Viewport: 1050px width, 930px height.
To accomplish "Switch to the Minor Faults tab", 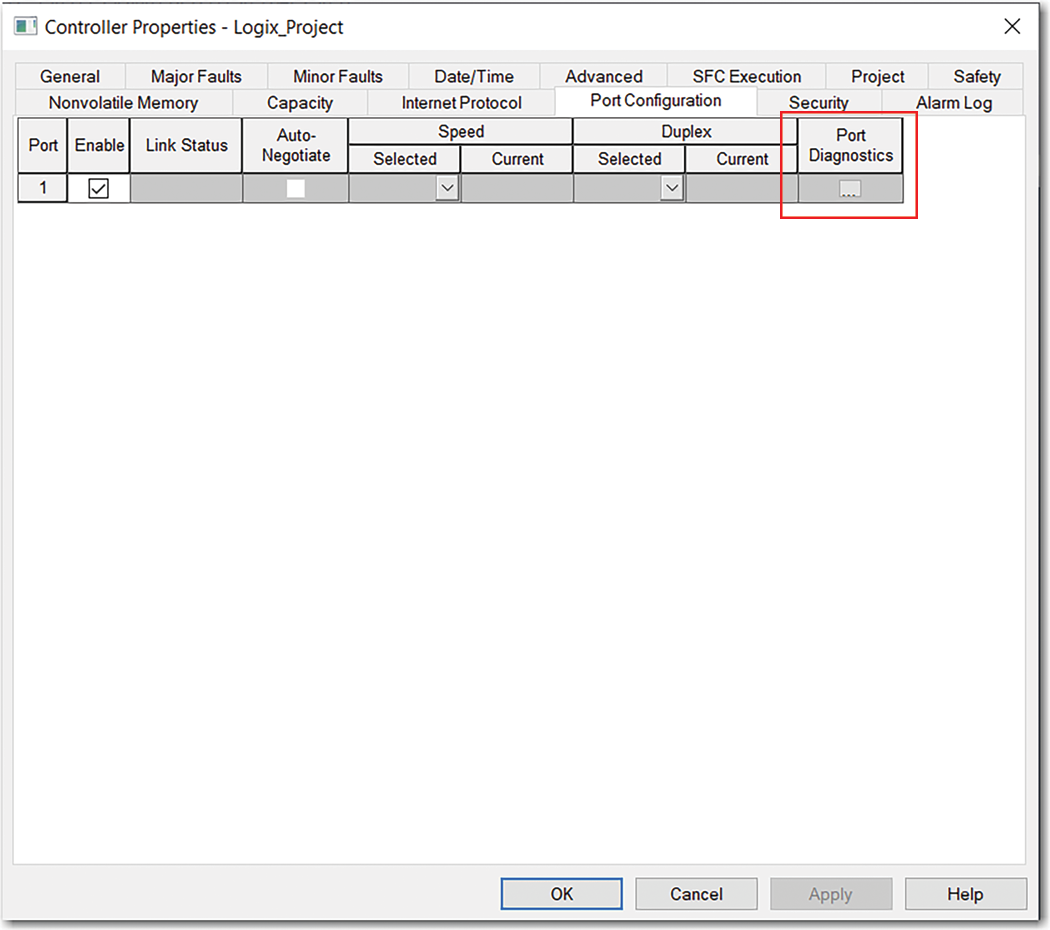I will 337,76.
